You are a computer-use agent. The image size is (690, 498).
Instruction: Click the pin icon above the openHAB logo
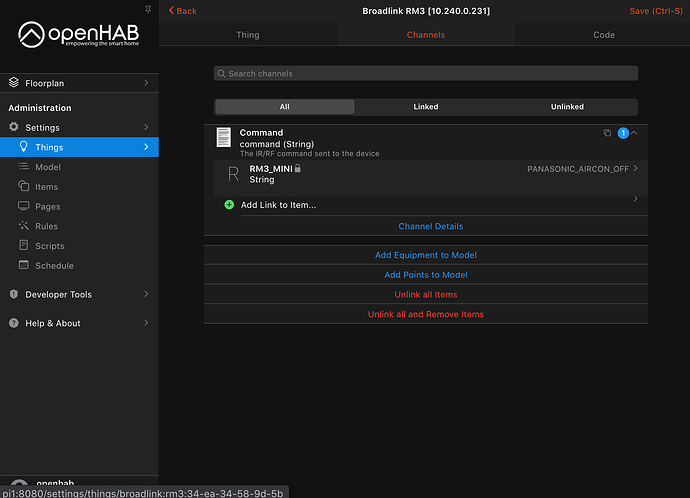[149, 8]
